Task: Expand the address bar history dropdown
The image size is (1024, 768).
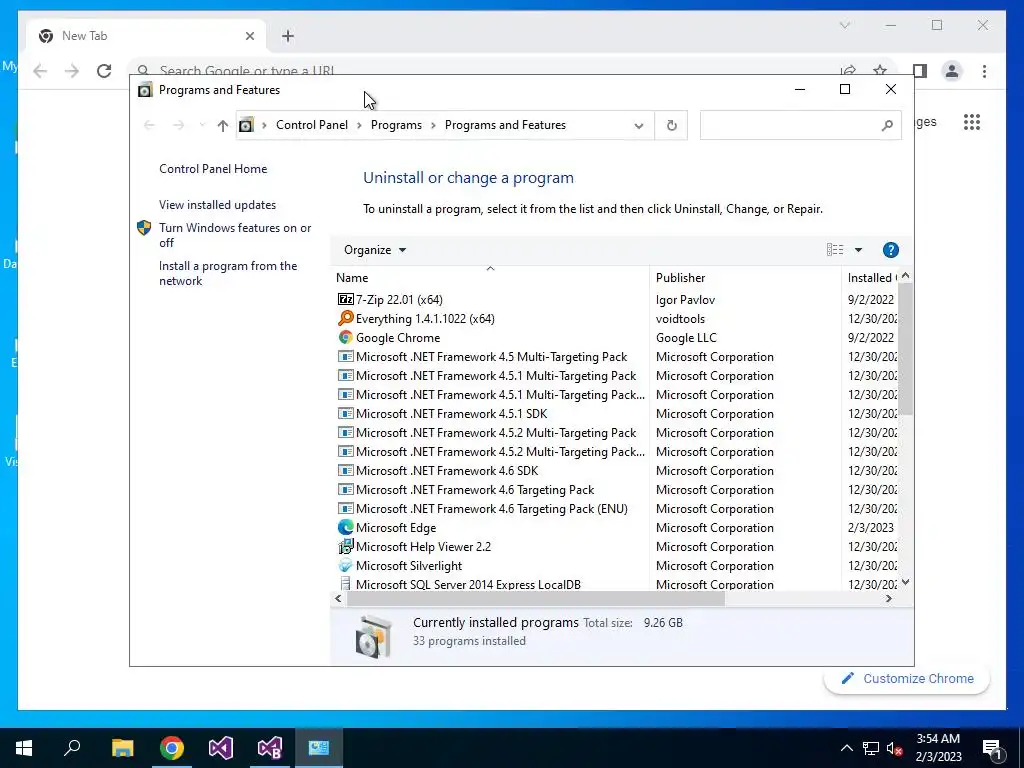Action: [639, 125]
